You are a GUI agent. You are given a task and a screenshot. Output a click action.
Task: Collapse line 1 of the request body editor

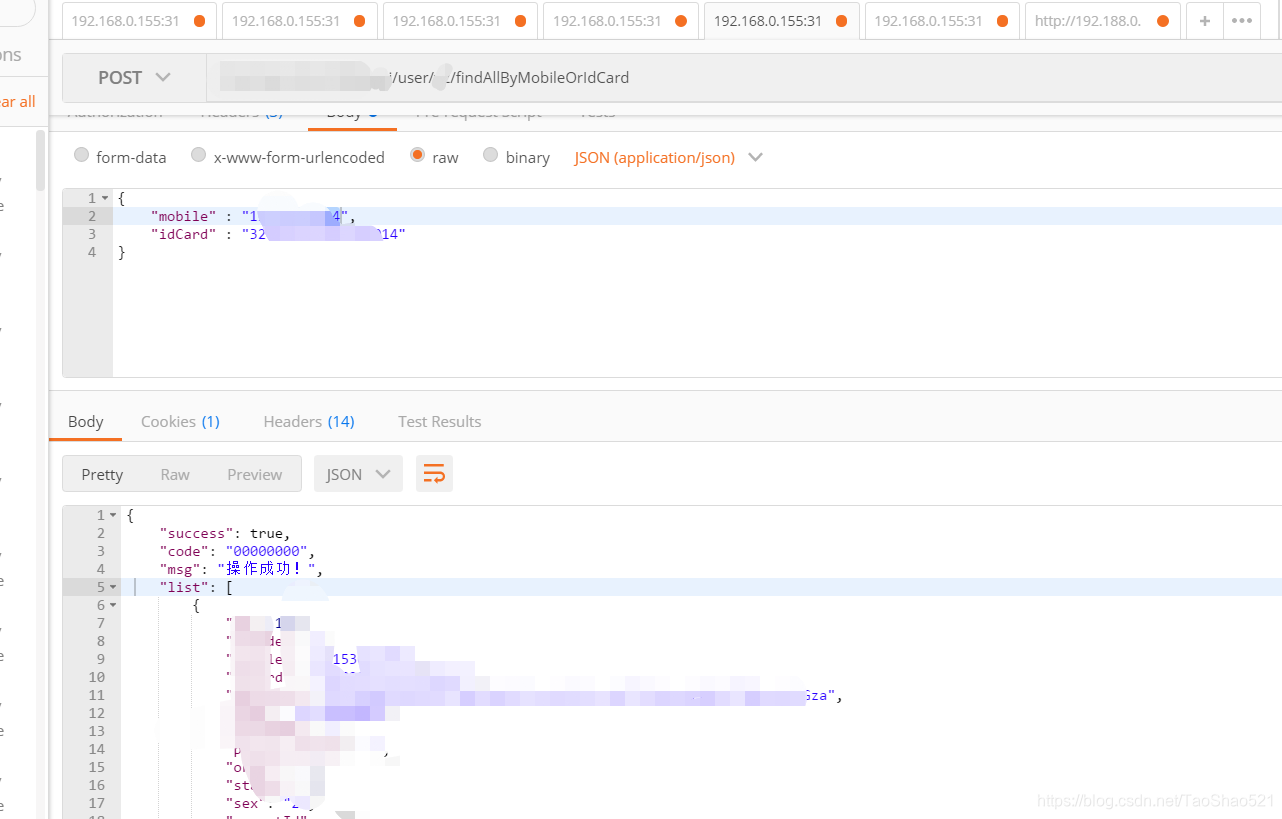105,198
